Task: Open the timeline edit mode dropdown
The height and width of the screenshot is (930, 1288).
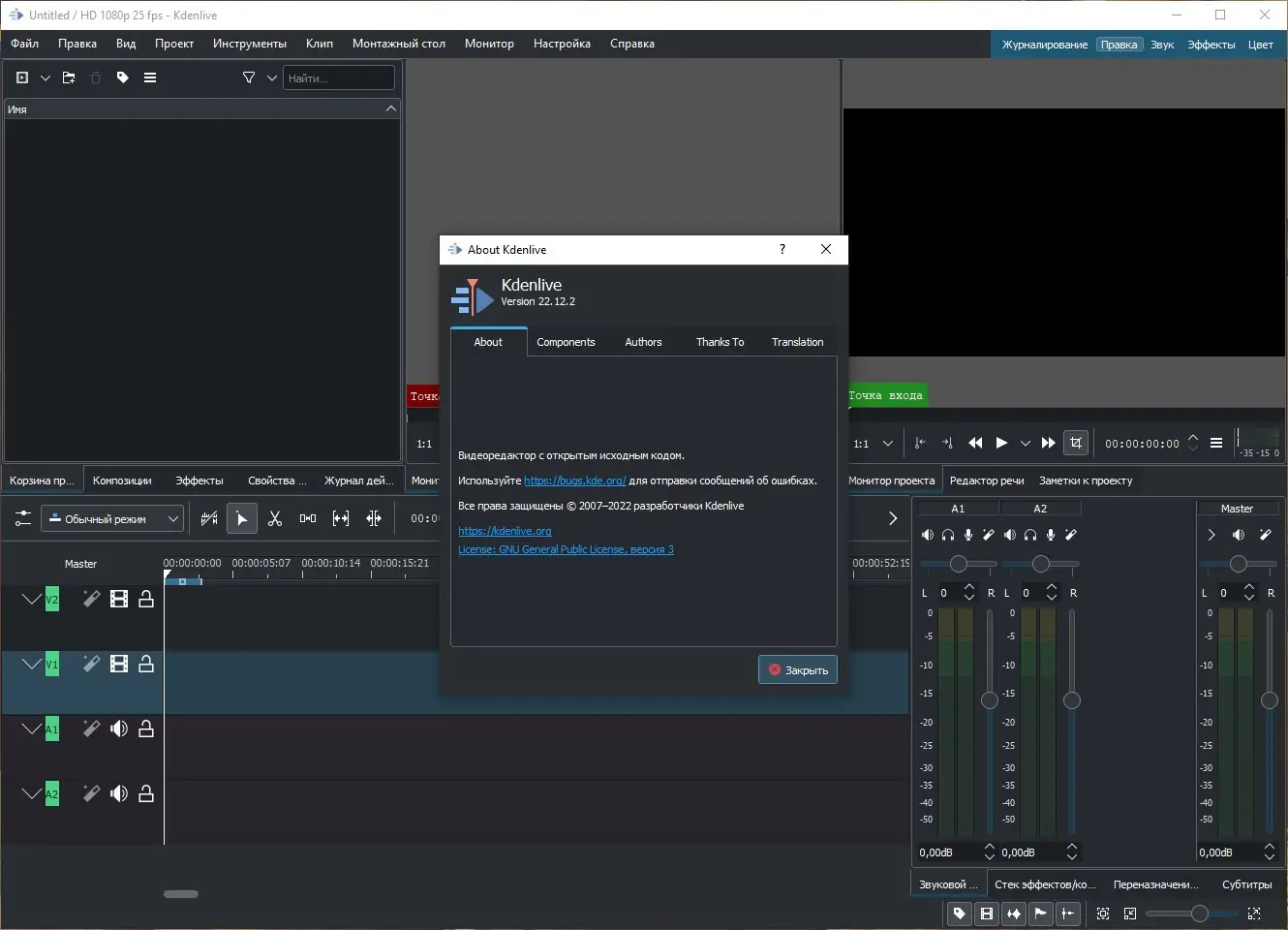Action: coord(111,519)
